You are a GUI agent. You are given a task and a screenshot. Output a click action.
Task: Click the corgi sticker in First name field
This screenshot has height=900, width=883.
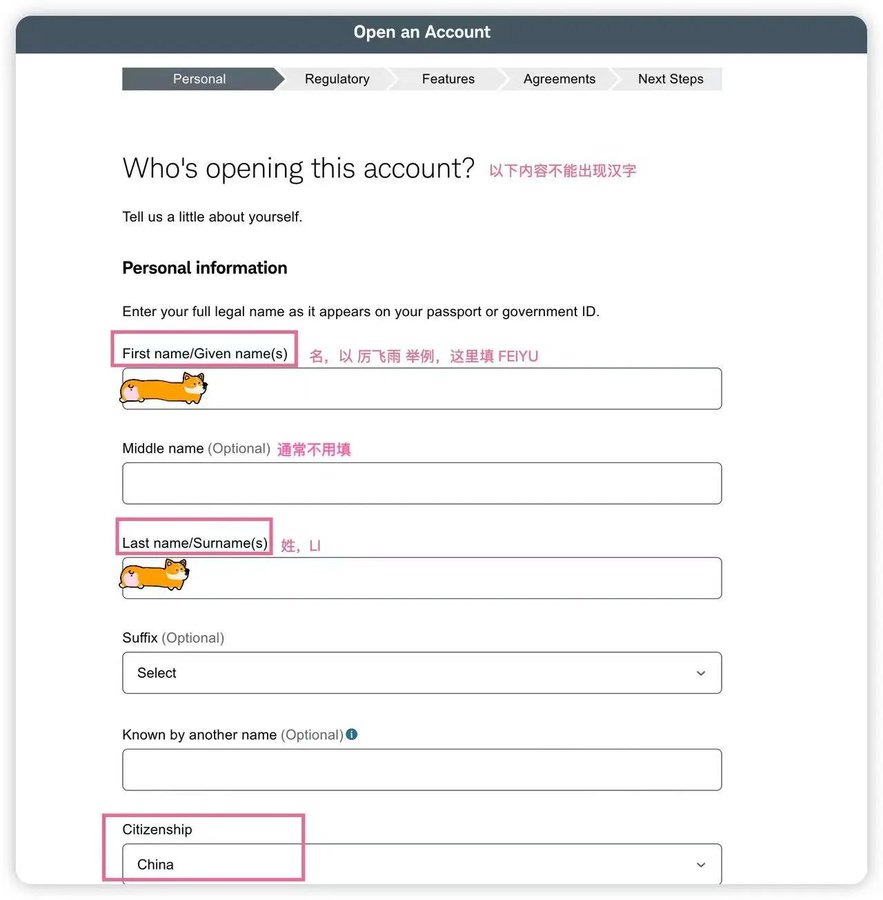(163, 388)
